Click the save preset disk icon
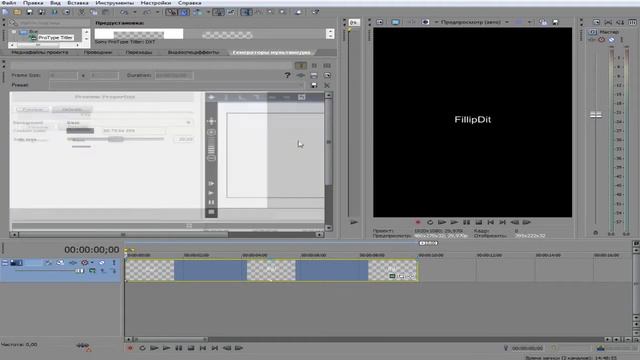 point(314,85)
